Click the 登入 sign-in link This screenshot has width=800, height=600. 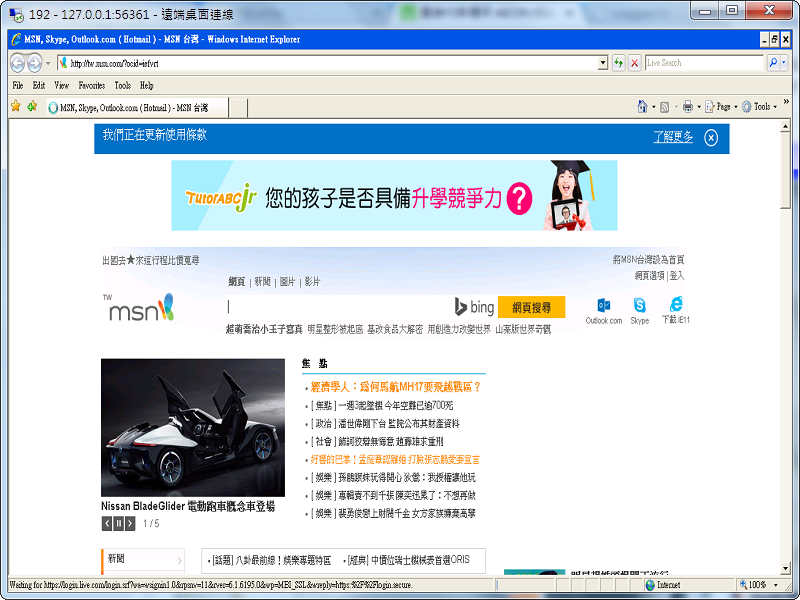[677, 276]
